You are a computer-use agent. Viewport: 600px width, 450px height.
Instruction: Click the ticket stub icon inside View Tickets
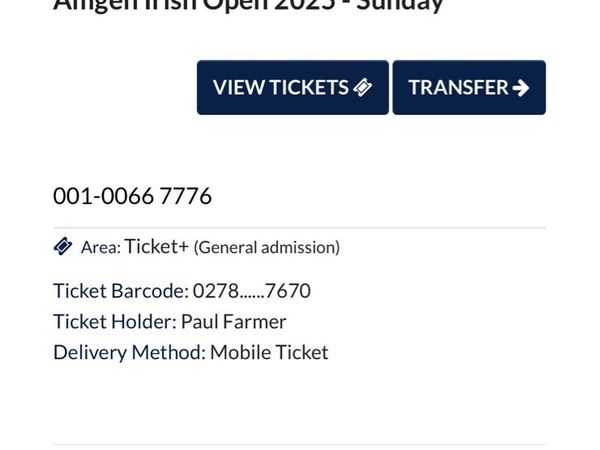pyautogui.click(x=363, y=87)
